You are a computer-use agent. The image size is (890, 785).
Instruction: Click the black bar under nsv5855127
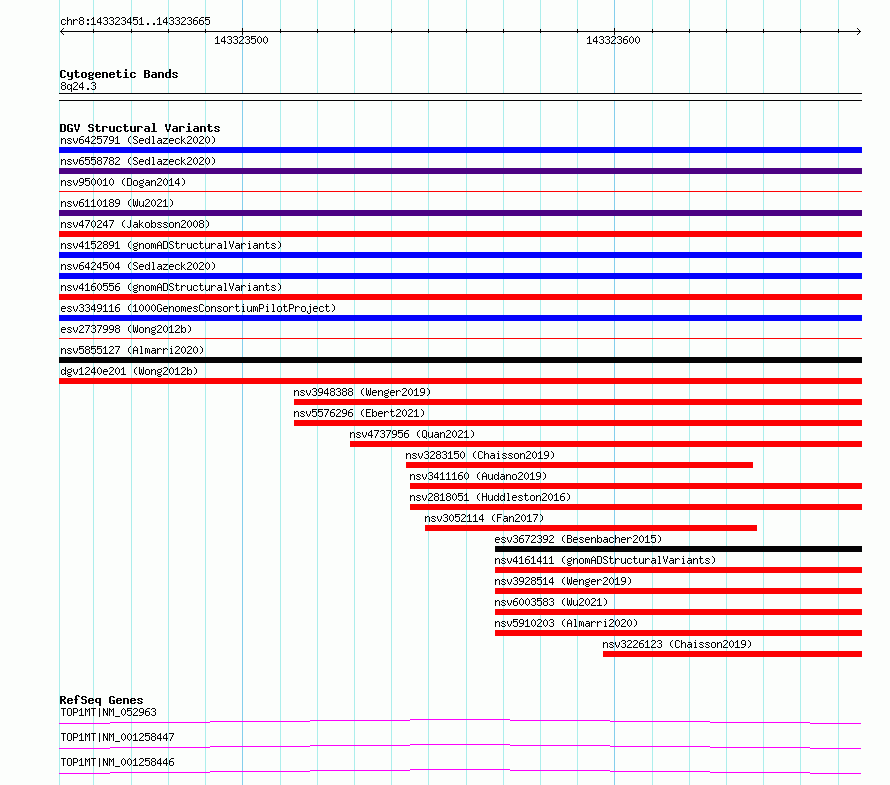click(x=460, y=360)
